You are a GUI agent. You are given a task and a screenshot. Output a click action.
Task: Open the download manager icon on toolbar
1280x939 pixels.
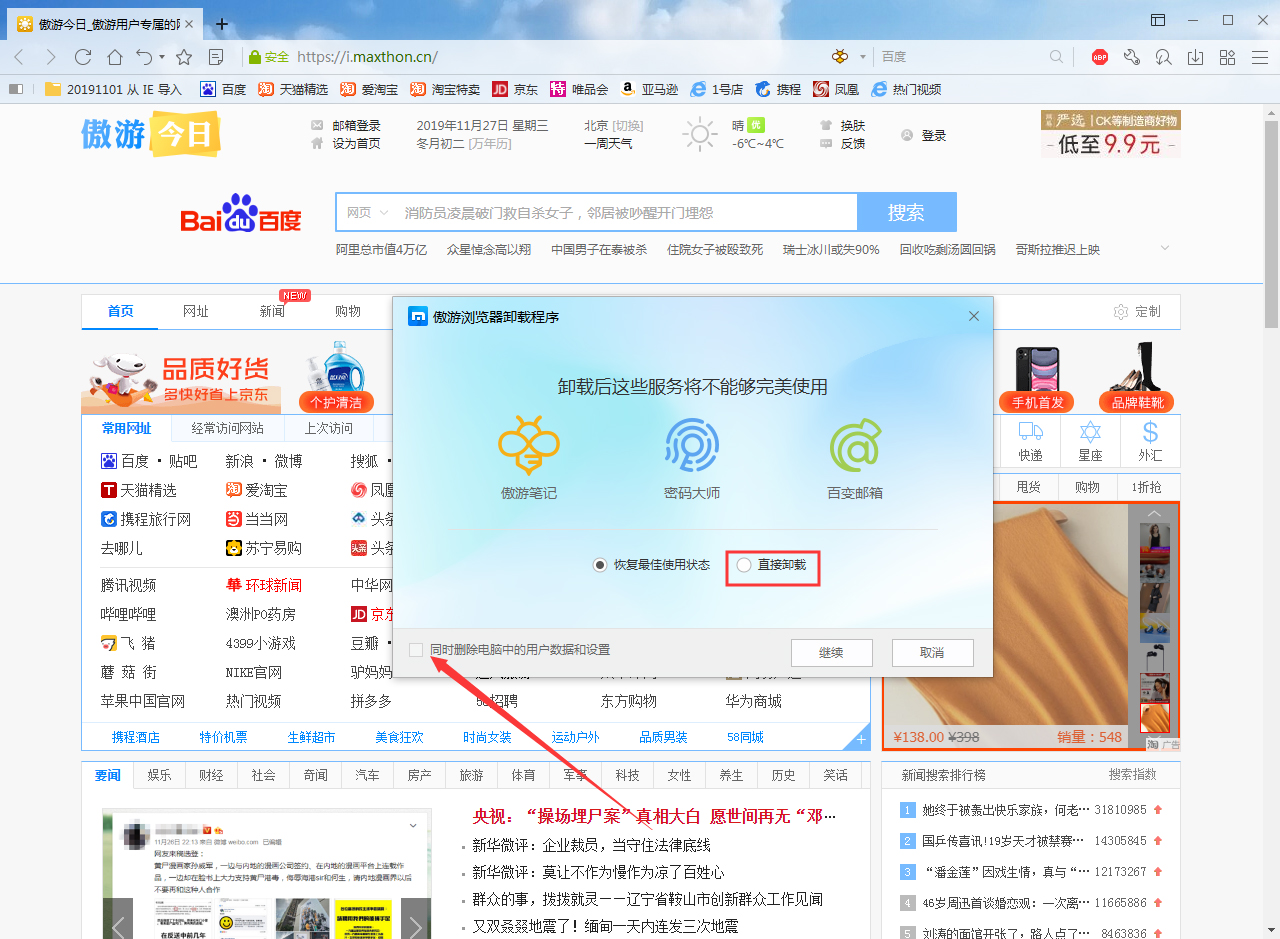(1195, 57)
